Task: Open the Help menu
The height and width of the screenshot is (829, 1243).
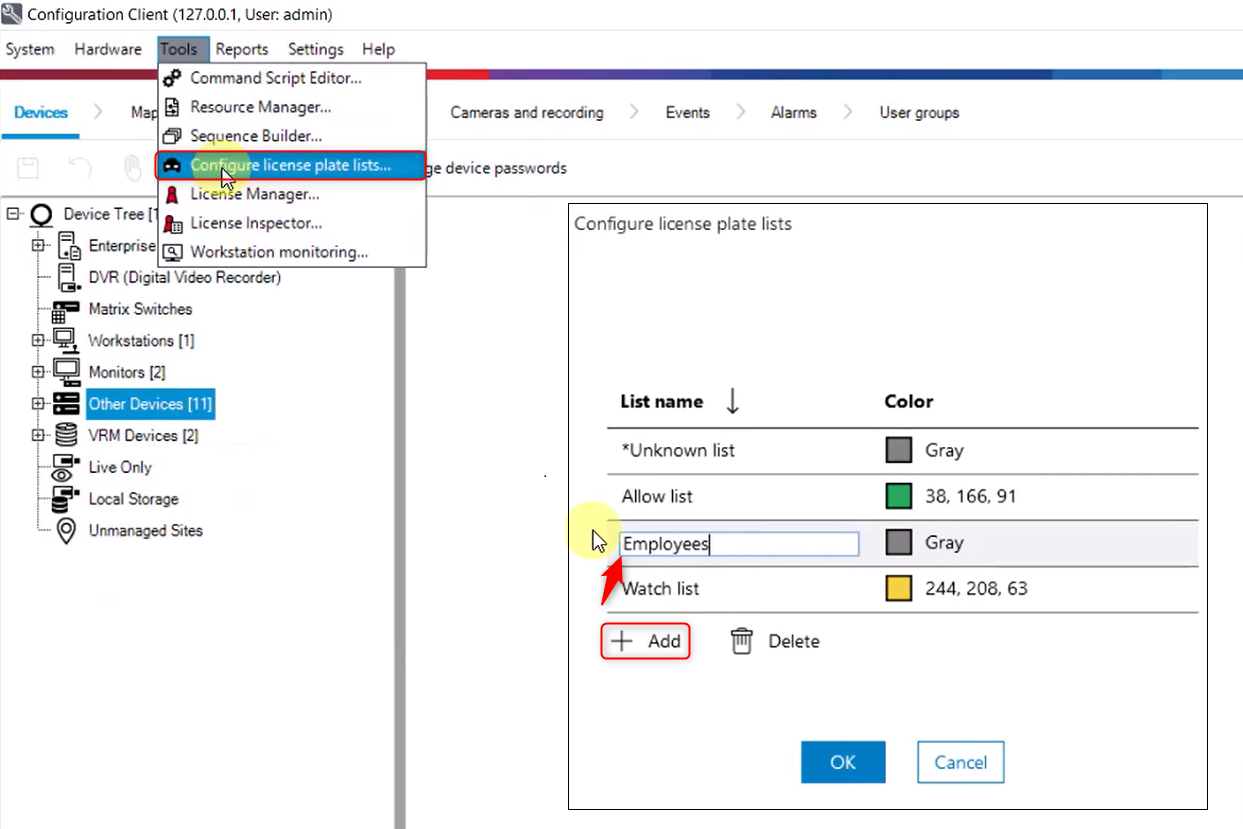Action: [x=378, y=49]
